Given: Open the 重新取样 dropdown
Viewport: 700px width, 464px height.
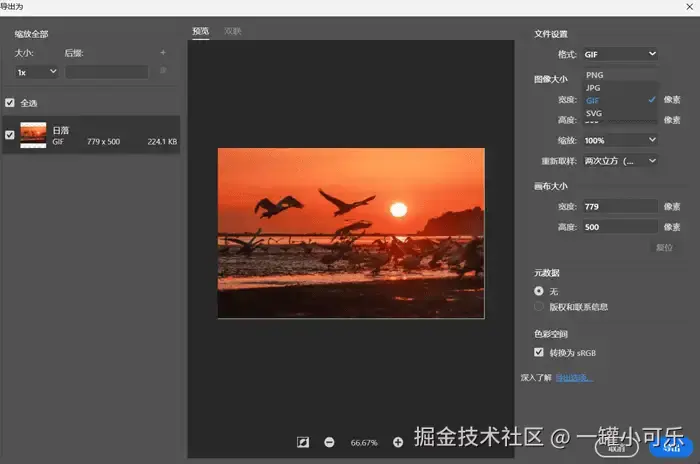Looking at the screenshot, I should click(x=620, y=161).
